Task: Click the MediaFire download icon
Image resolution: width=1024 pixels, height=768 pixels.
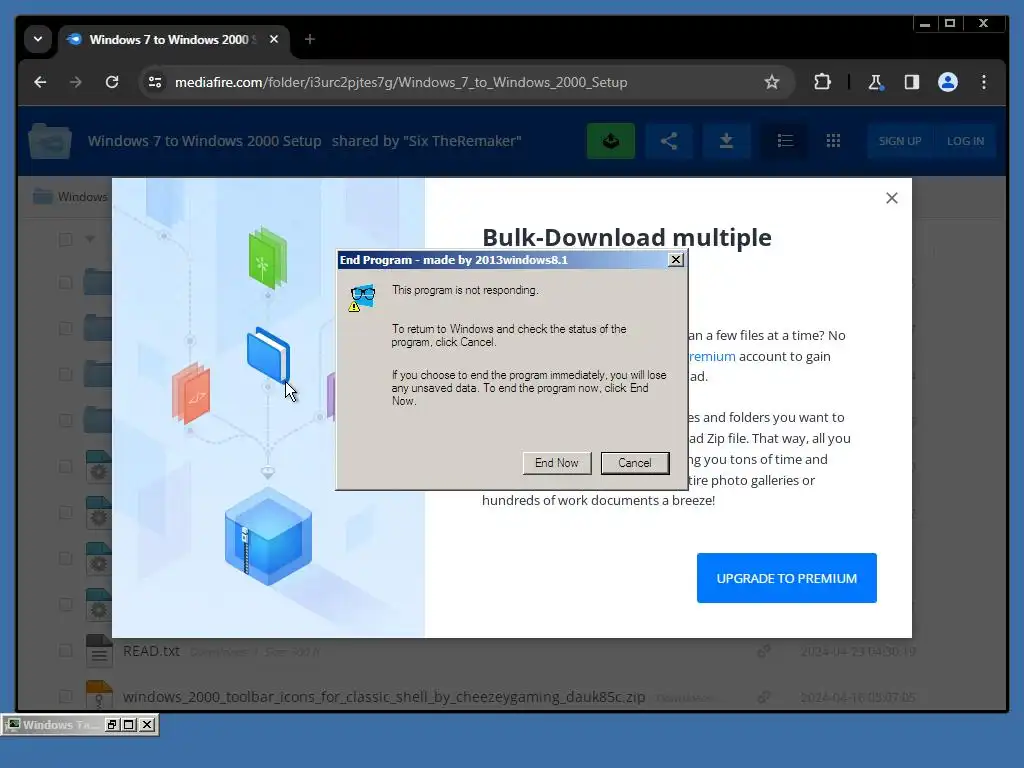Action: tap(726, 141)
